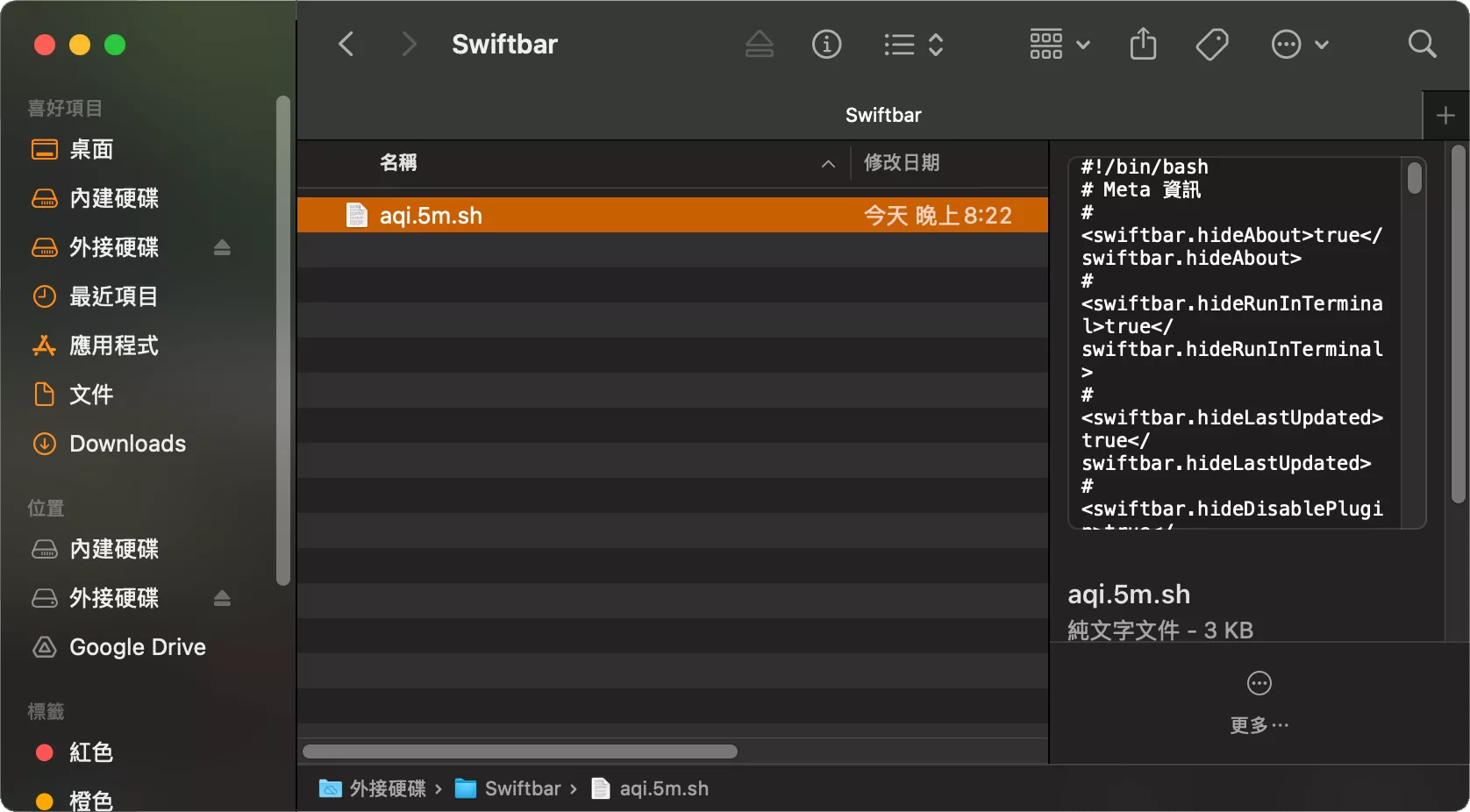Open 應用程式 in the sidebar
The image size is (1470, 812).
(x=114, y=345)
